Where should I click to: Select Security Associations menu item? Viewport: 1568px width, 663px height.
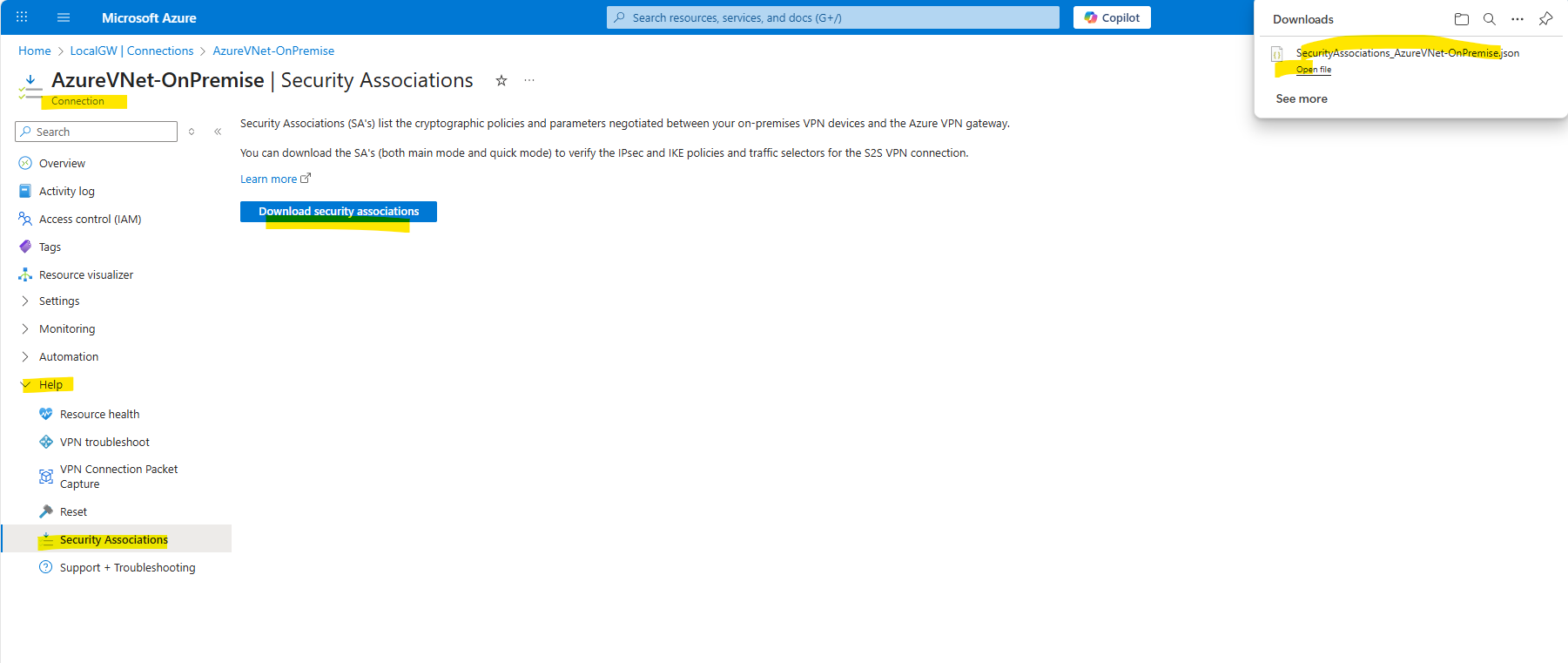pos(114,539)
